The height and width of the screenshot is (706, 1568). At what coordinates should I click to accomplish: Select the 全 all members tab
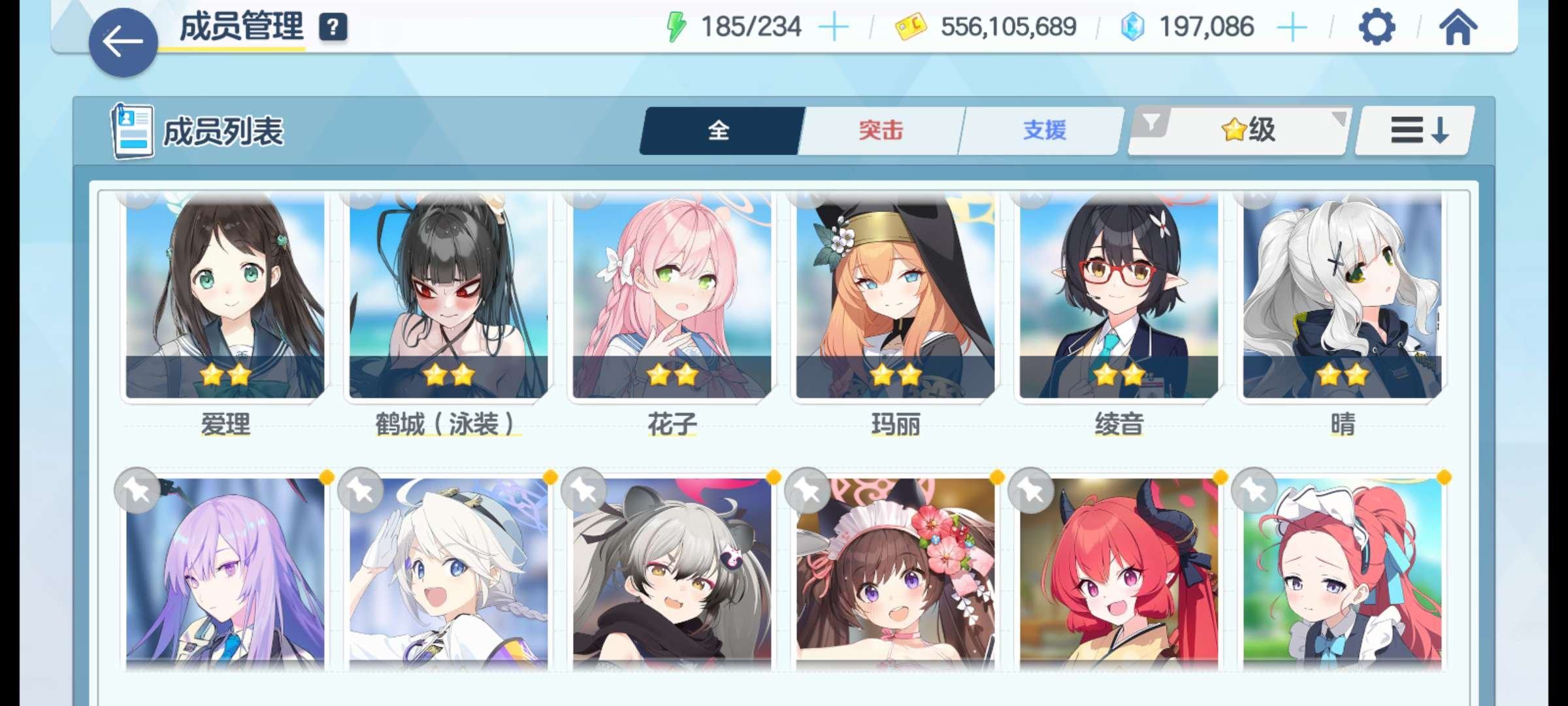pos(720,131)
